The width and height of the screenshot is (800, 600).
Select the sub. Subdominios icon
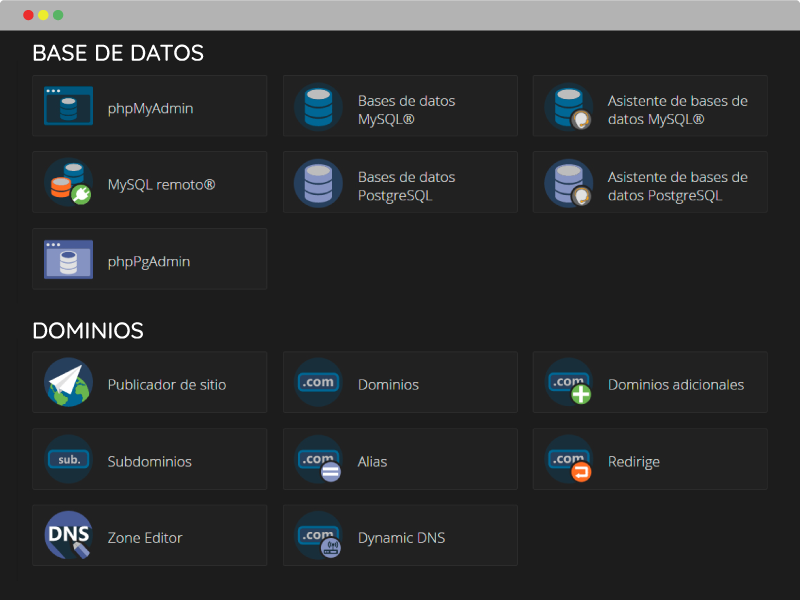click(x=68, y=459)
